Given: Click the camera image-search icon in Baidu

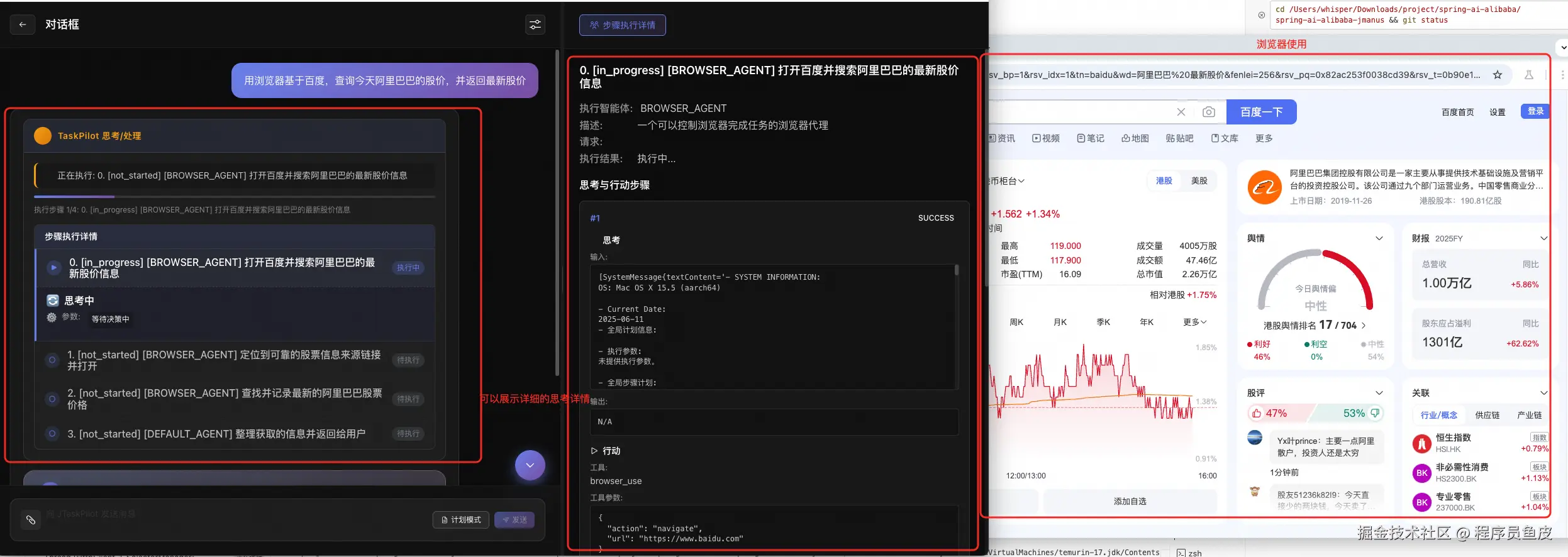Looking at the screenshot, I should 1208,112.
